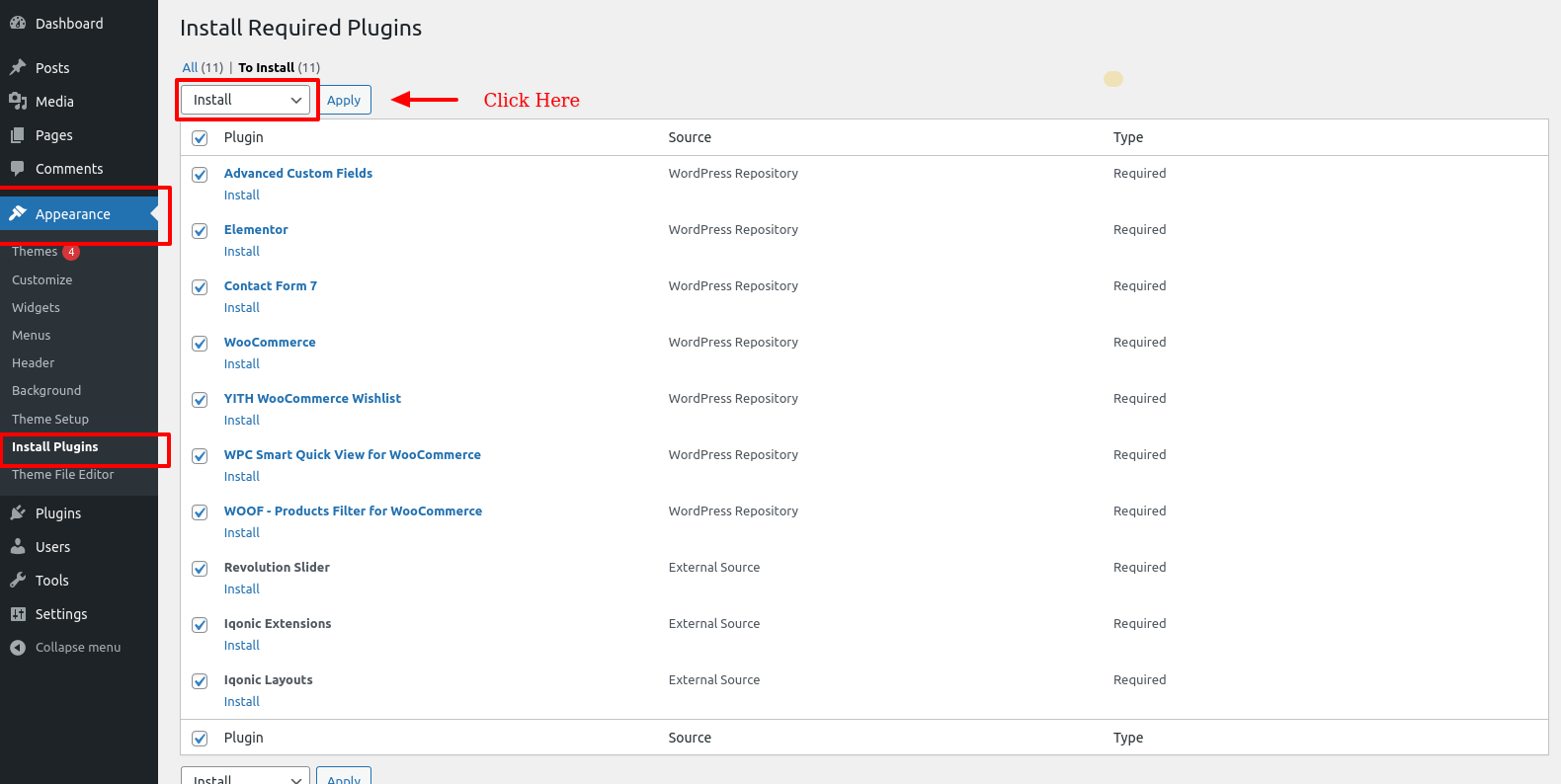Click the Collapse menu label
This screenshot has width=1561, height=784.
pyautogui.click(x=78, y=648)
